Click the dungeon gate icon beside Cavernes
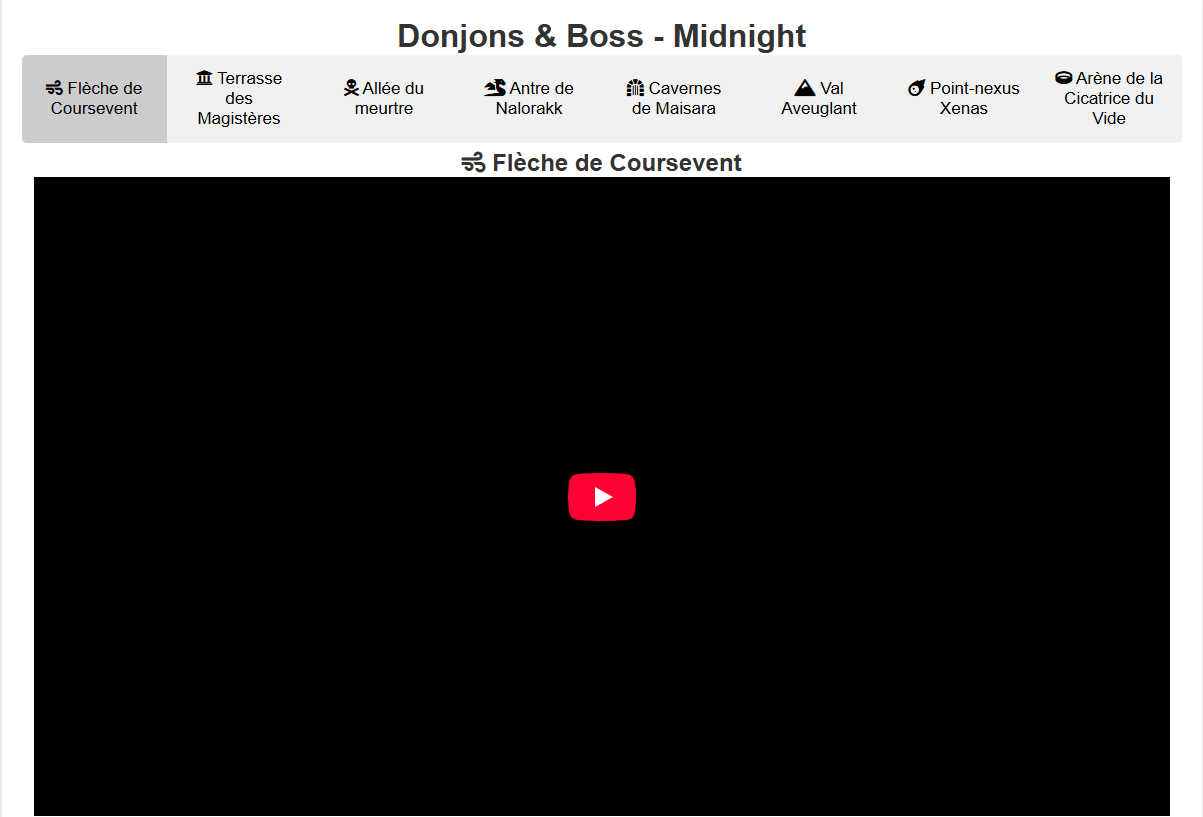Image resolution: width=1203 pixels, height=817 pixels. tap(635, 88)
